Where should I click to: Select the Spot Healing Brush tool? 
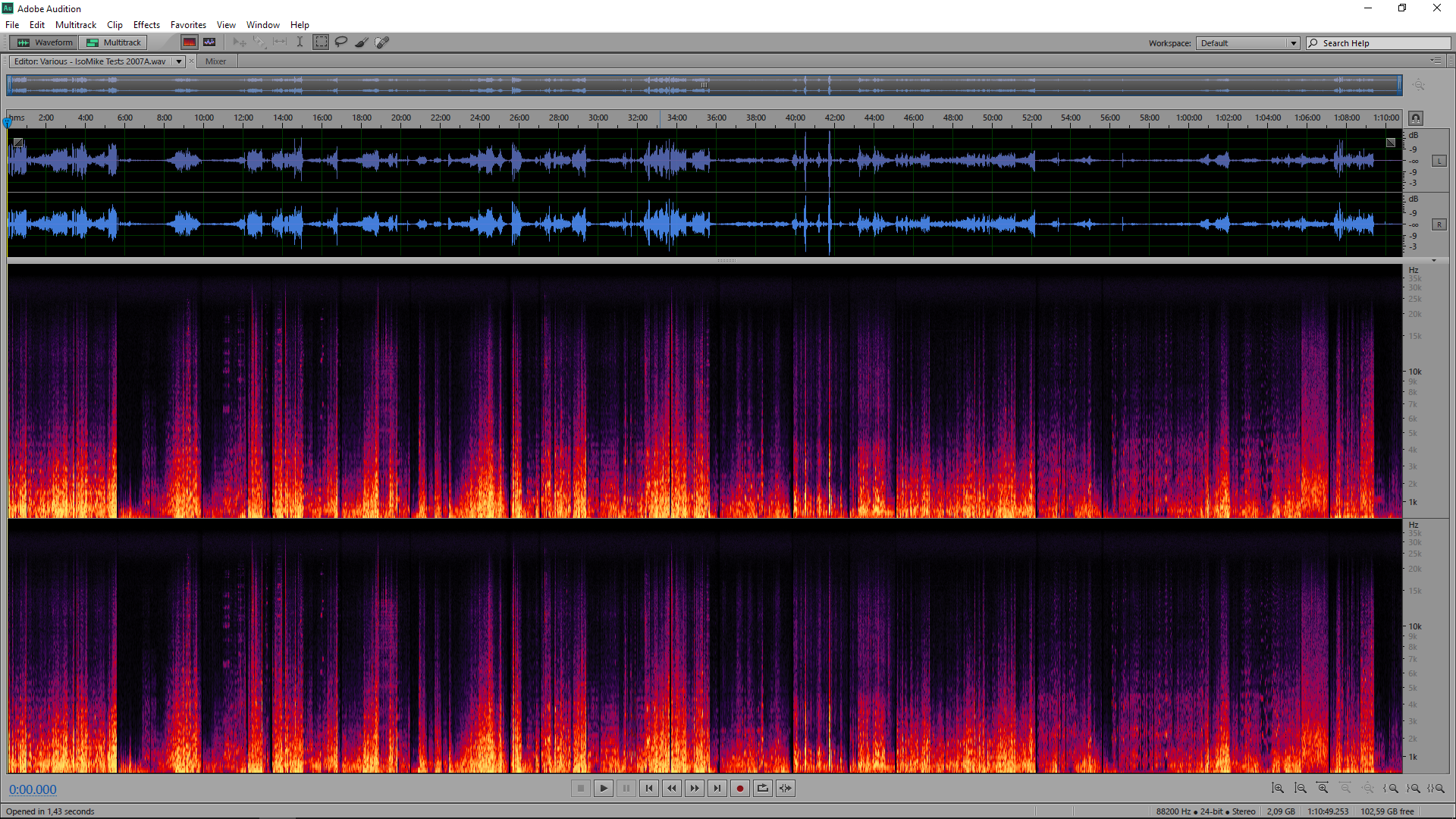(382, 42)
